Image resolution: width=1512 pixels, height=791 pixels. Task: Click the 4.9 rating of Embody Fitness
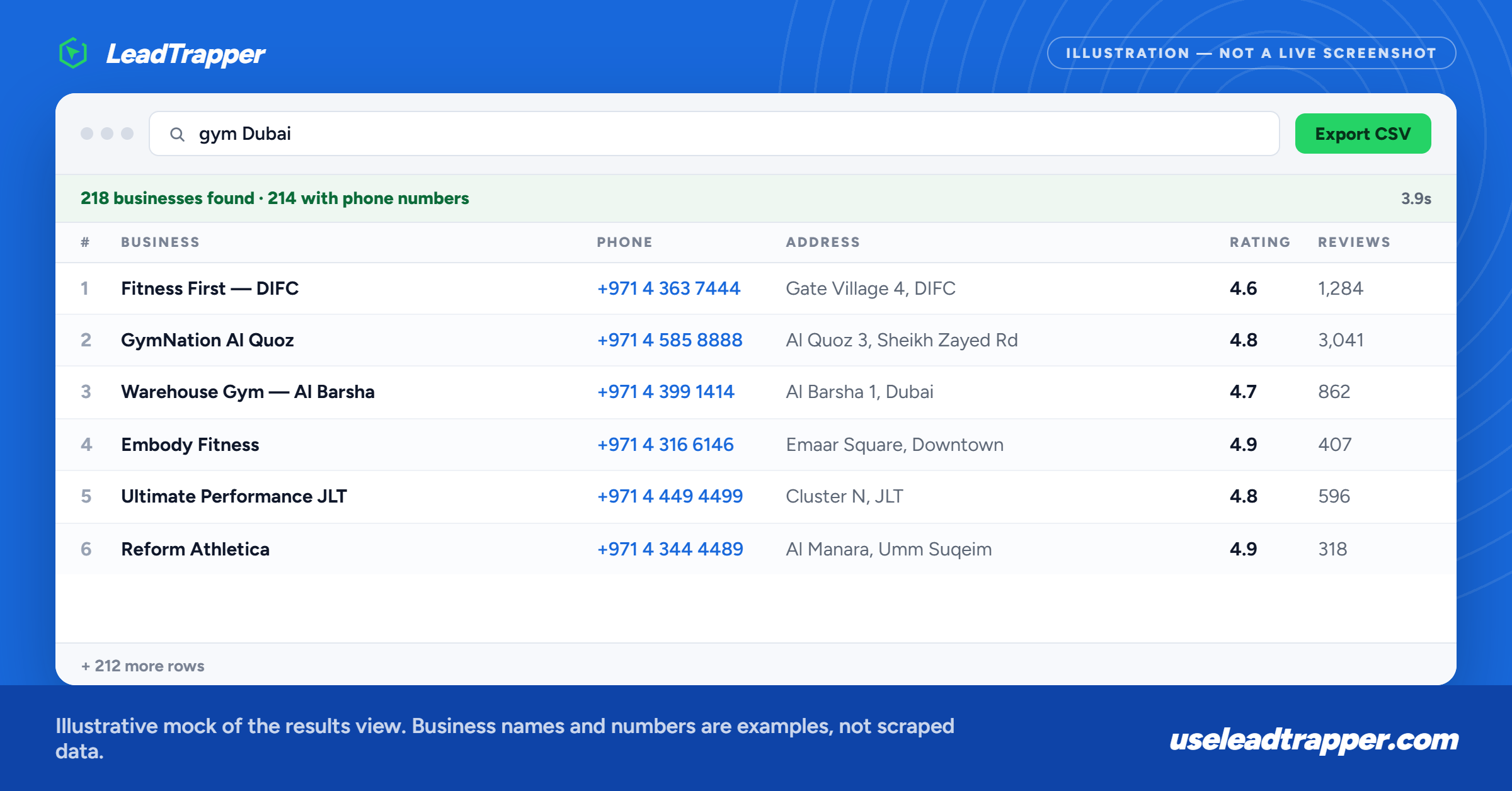coord(1243,445)
